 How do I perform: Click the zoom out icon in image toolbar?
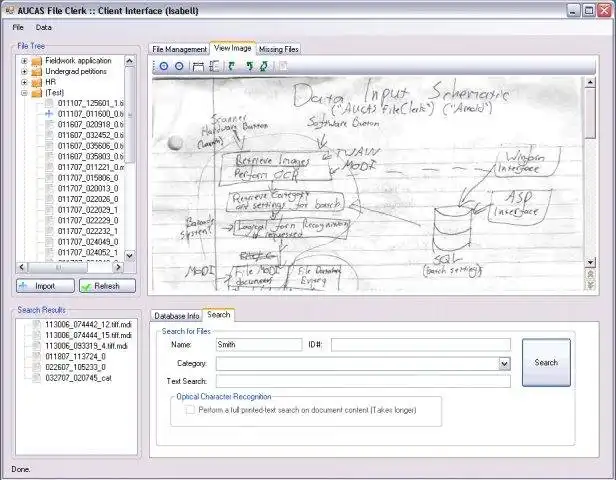point(179,66)
